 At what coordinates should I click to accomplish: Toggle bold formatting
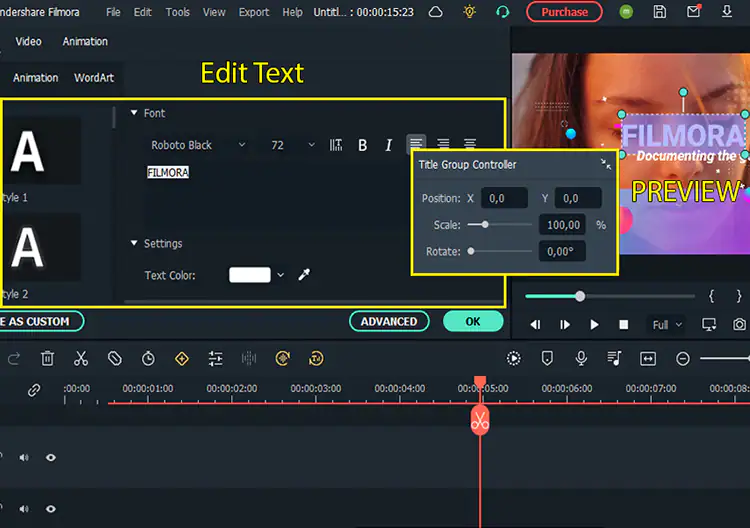[363, 145]
